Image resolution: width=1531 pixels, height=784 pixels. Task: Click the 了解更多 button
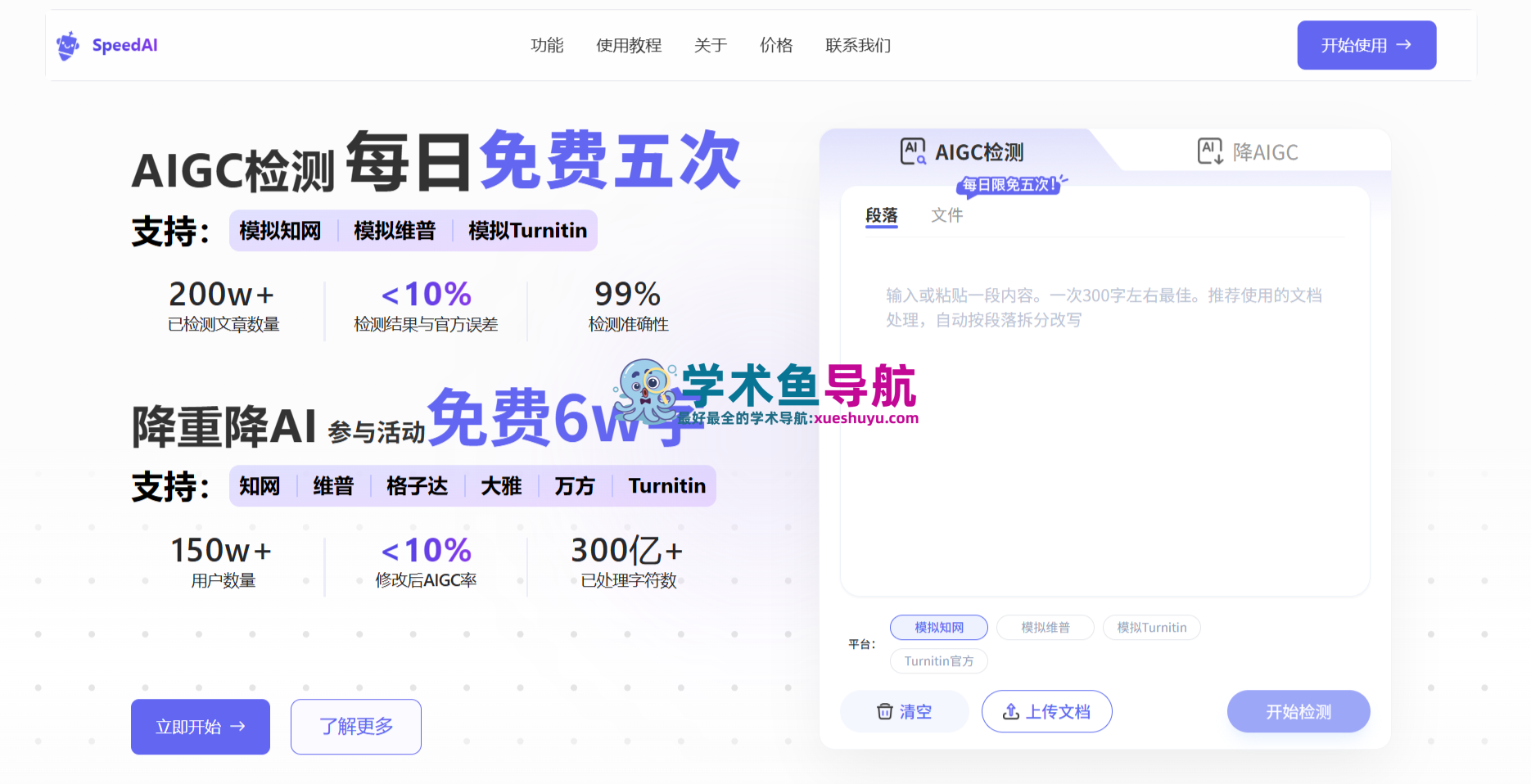(x=356, y=727)
